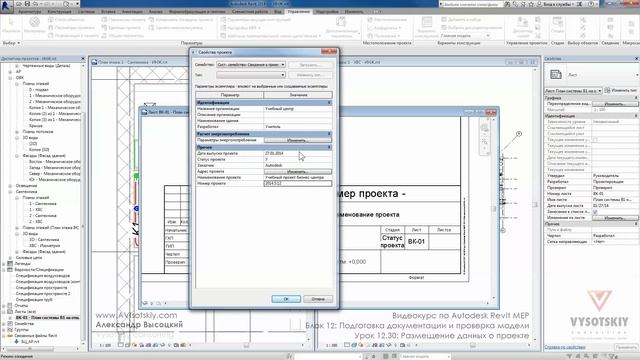Switch to the Архитектура ribbon tab
This screenshot has height=360, width=640.
[30, 12]
